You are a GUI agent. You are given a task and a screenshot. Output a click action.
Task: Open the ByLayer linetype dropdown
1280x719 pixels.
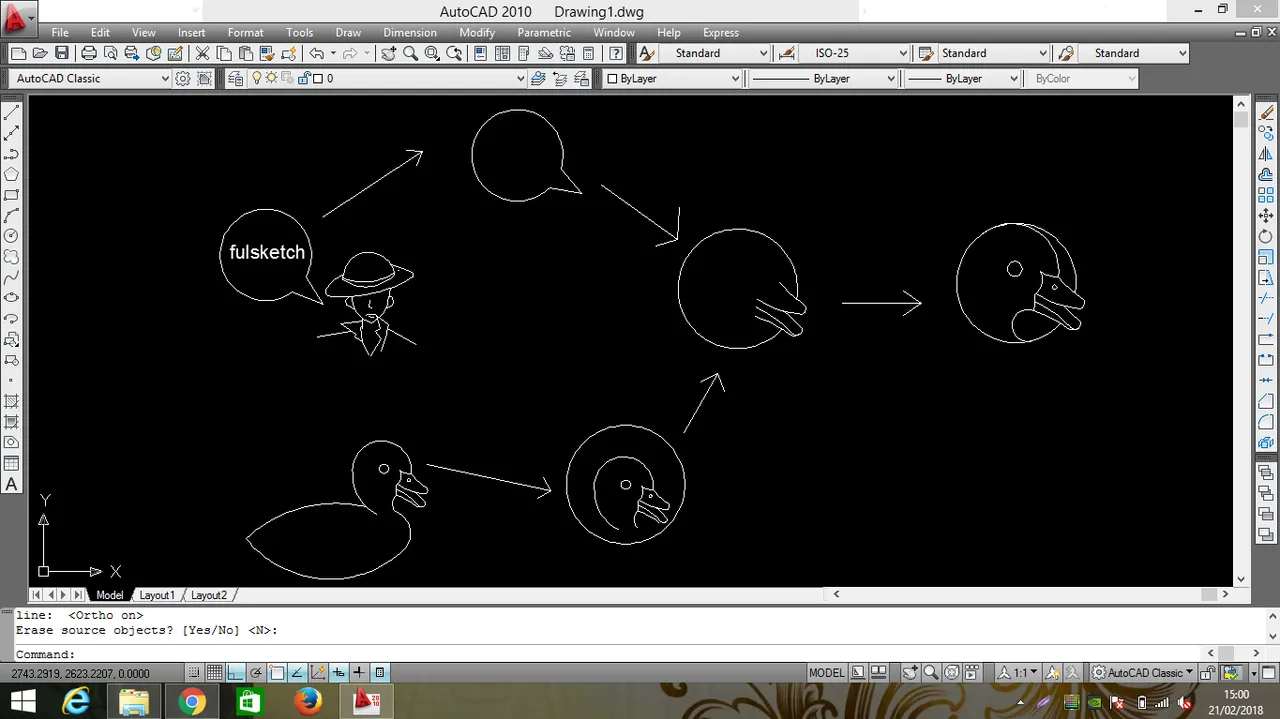[825, 78]
